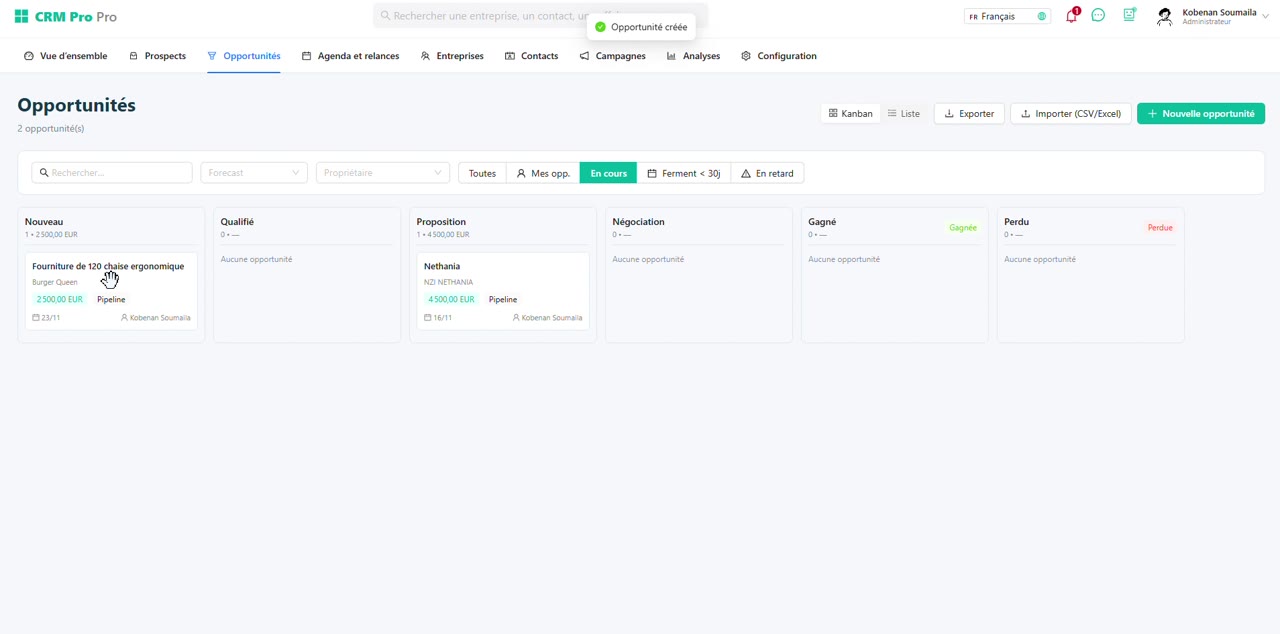This screenshot has width=1280, height=634.
Task: Switch to Kanban view
Action: pyautogui.click(x=851, y=114)
